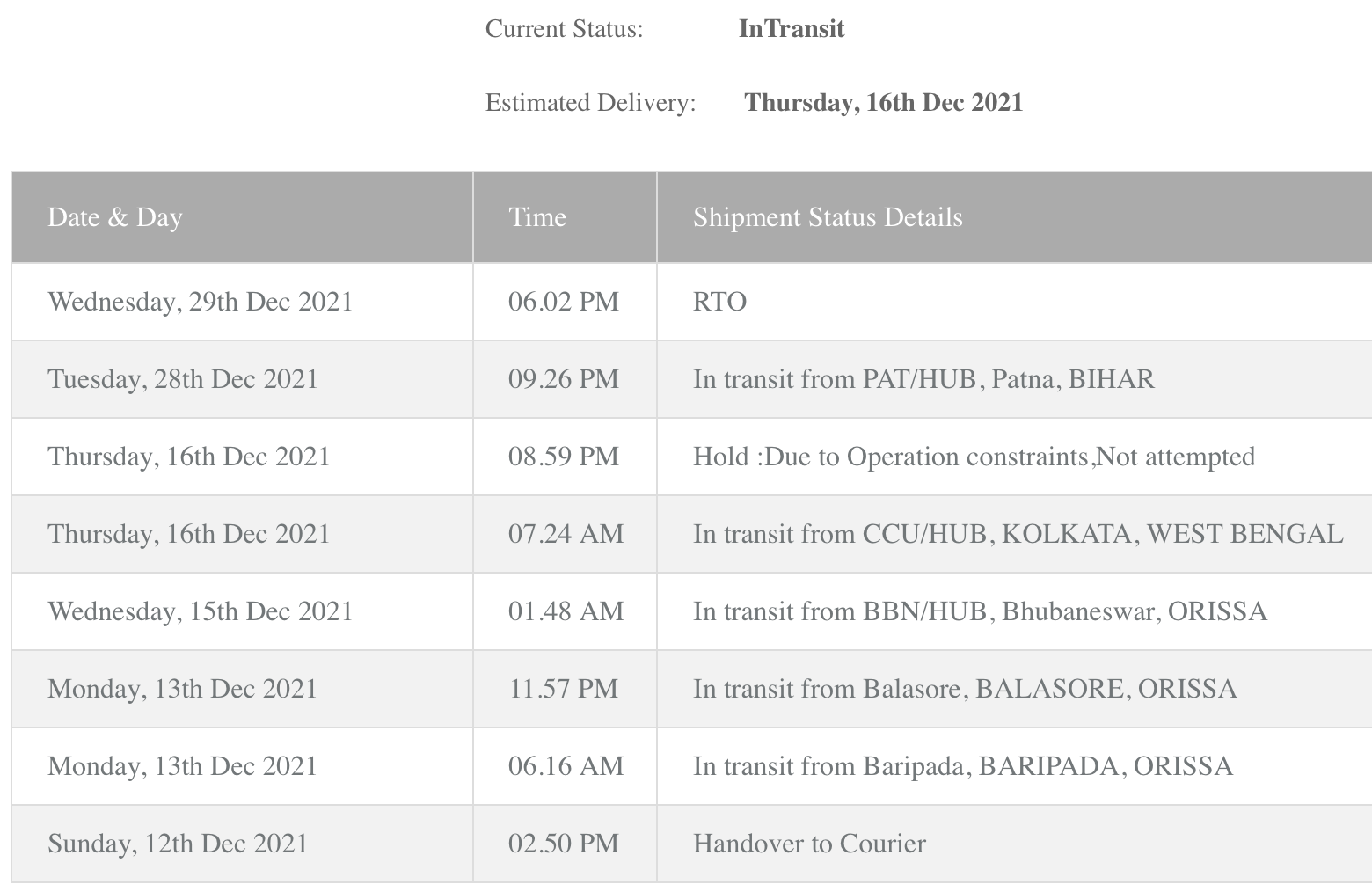The height and width of the screenshot is (892, 1372).
Task: Click the 08.59 PM time cell
Action: pos(564,457)
